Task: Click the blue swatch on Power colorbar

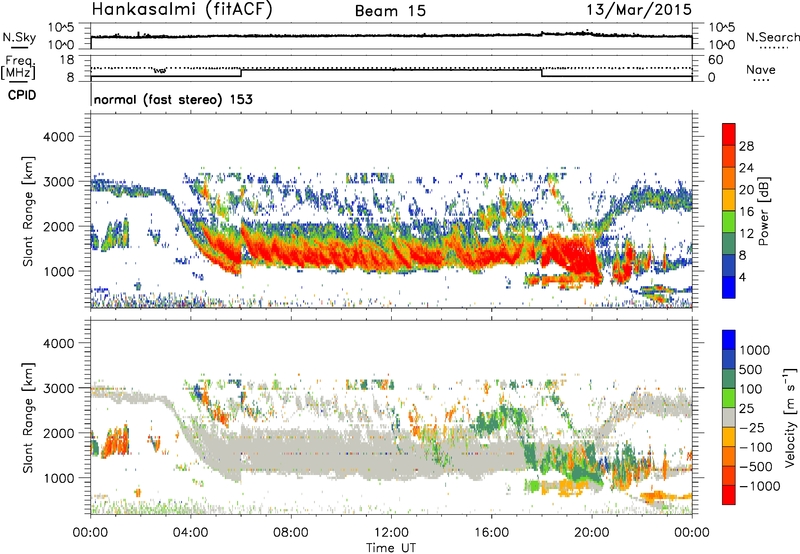Action: tap(729, 287)
